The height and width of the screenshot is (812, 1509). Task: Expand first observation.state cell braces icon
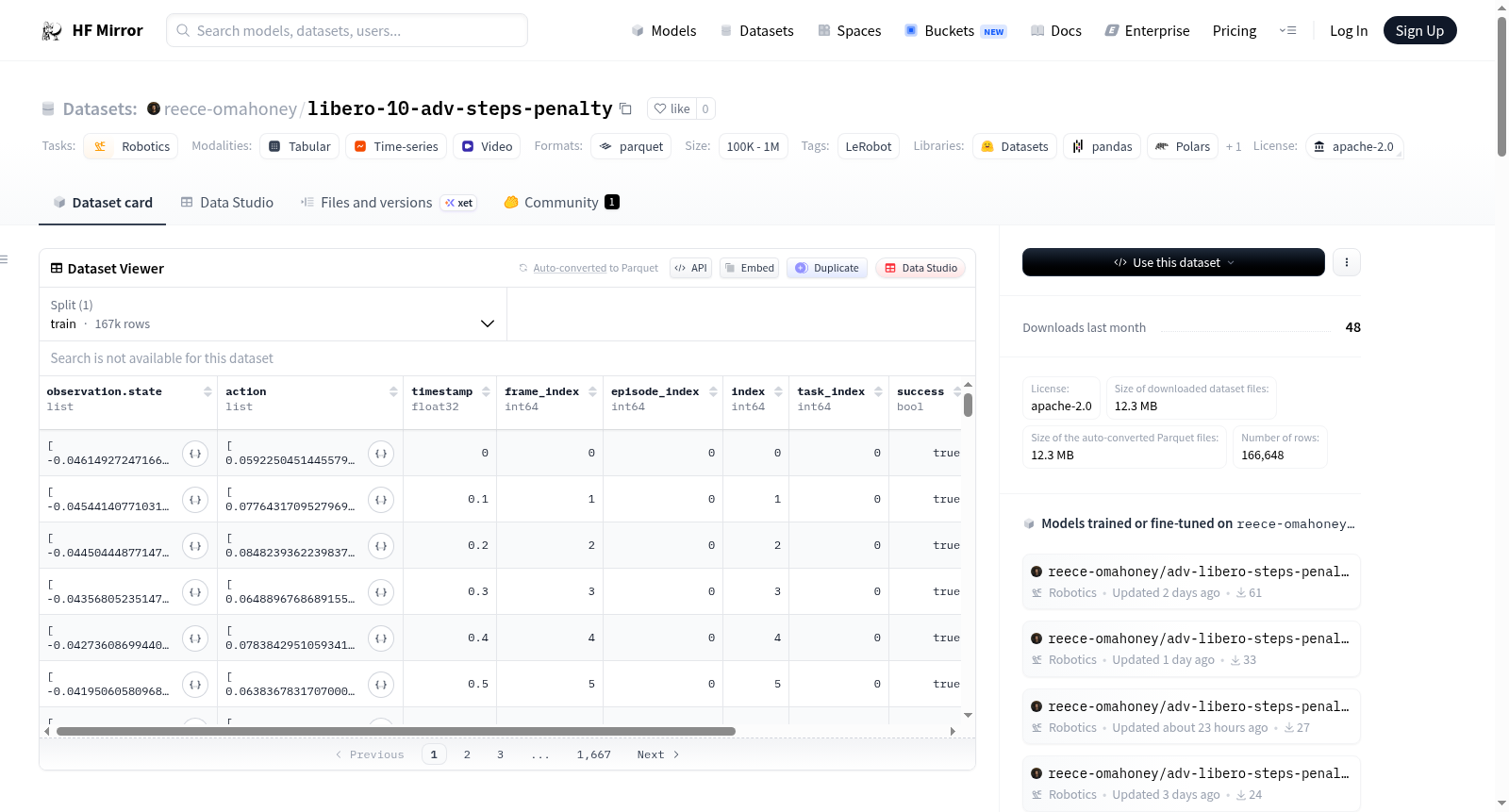[195, 454]
